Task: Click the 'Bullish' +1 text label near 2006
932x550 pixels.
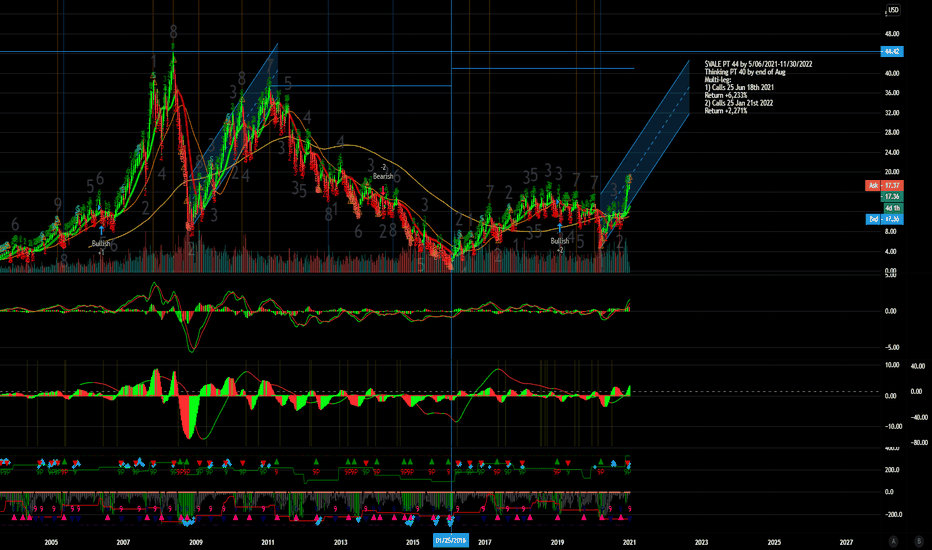Action: [100, 243]
